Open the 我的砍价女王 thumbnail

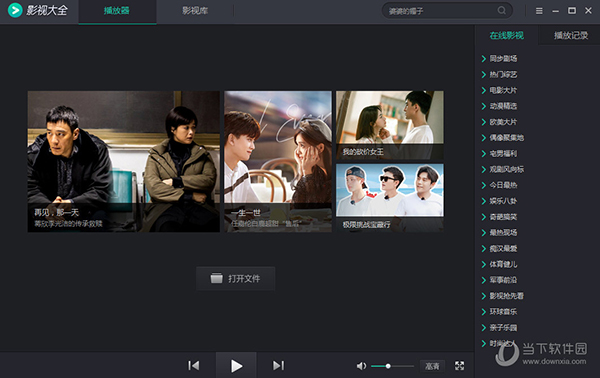click(x=390, y=125)
